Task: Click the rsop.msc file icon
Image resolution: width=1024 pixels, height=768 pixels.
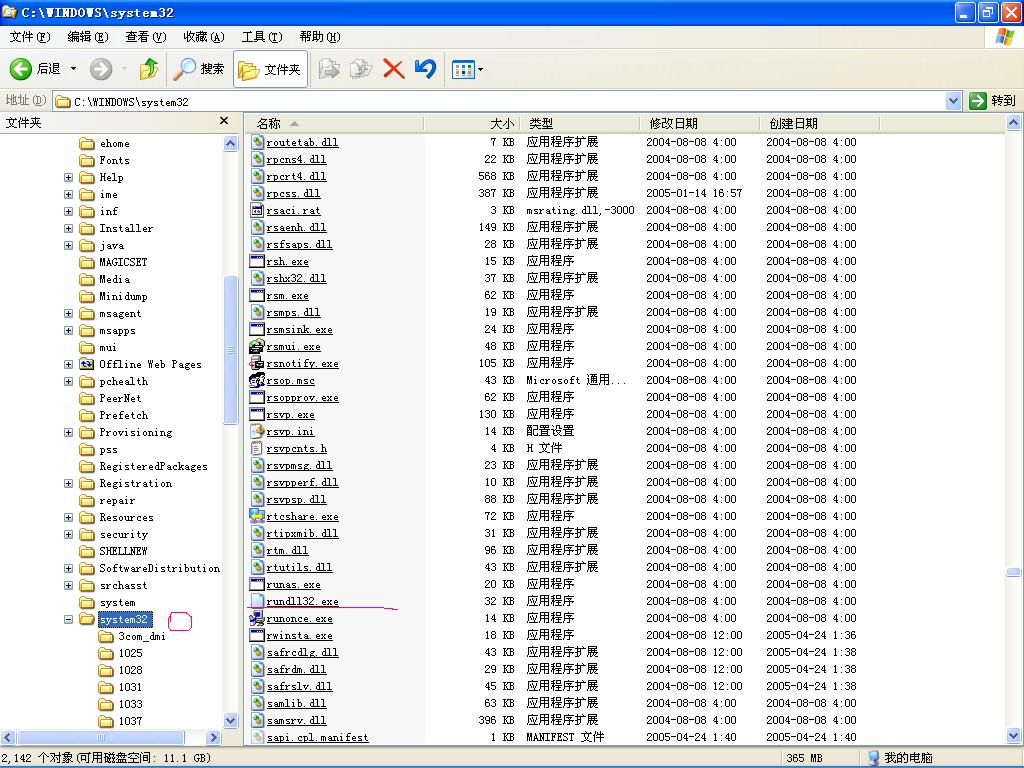Action: pos(257,381)
